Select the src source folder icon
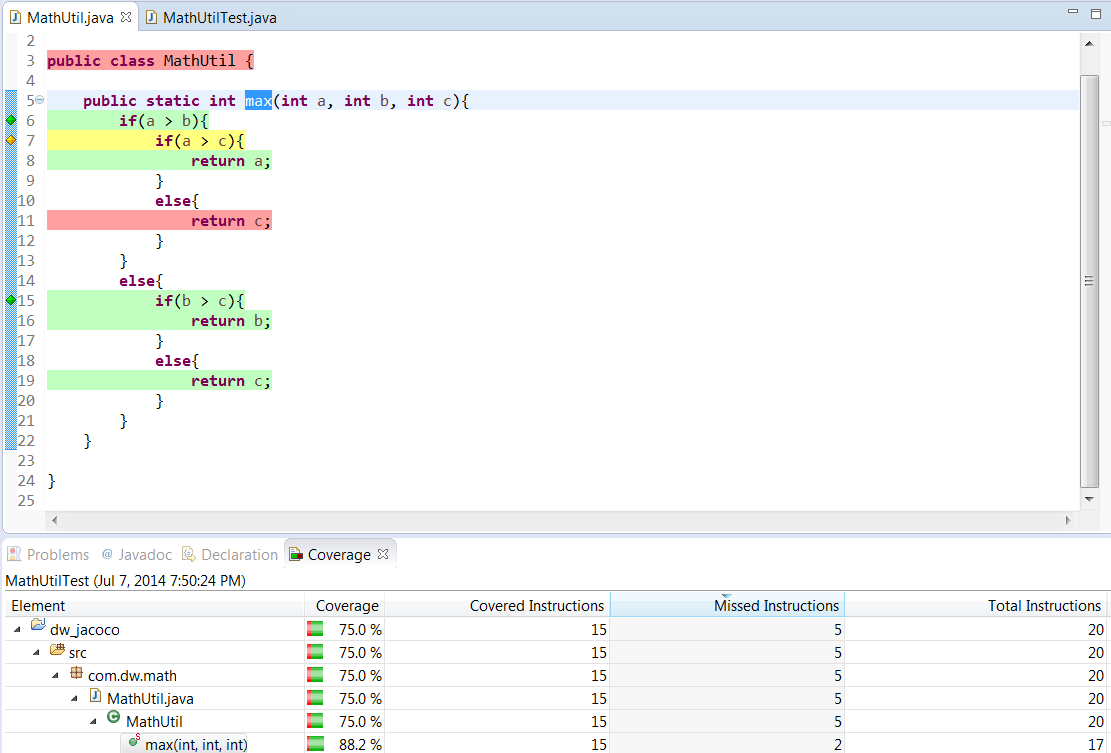The image size is (1111, 753). [x=57, y=650]
